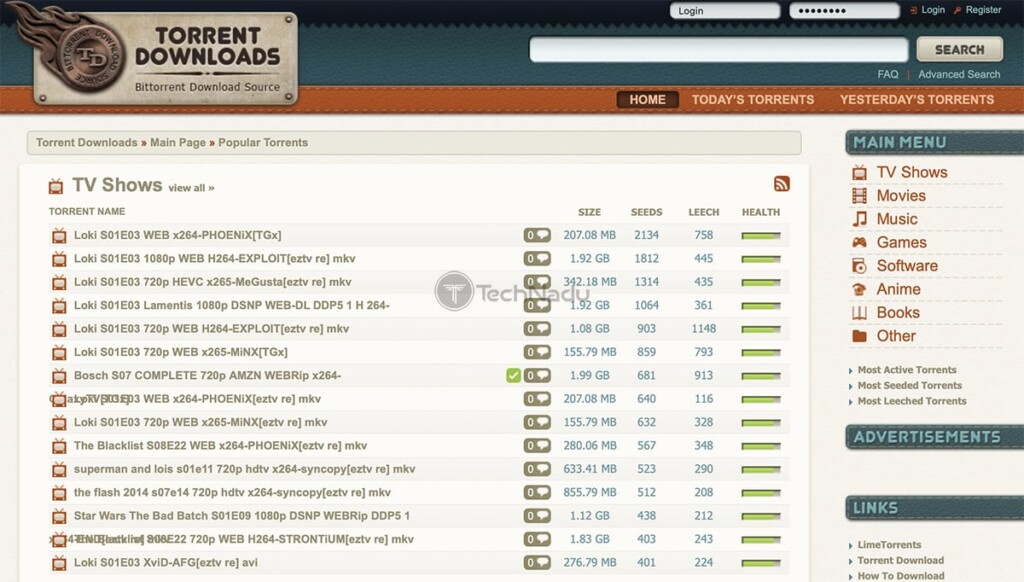Open torrent 'Loki S01E03 WEB x264-PHOENiX[TGx]'
This screenshot has height=582, width=1024.
tap(178, 235)
